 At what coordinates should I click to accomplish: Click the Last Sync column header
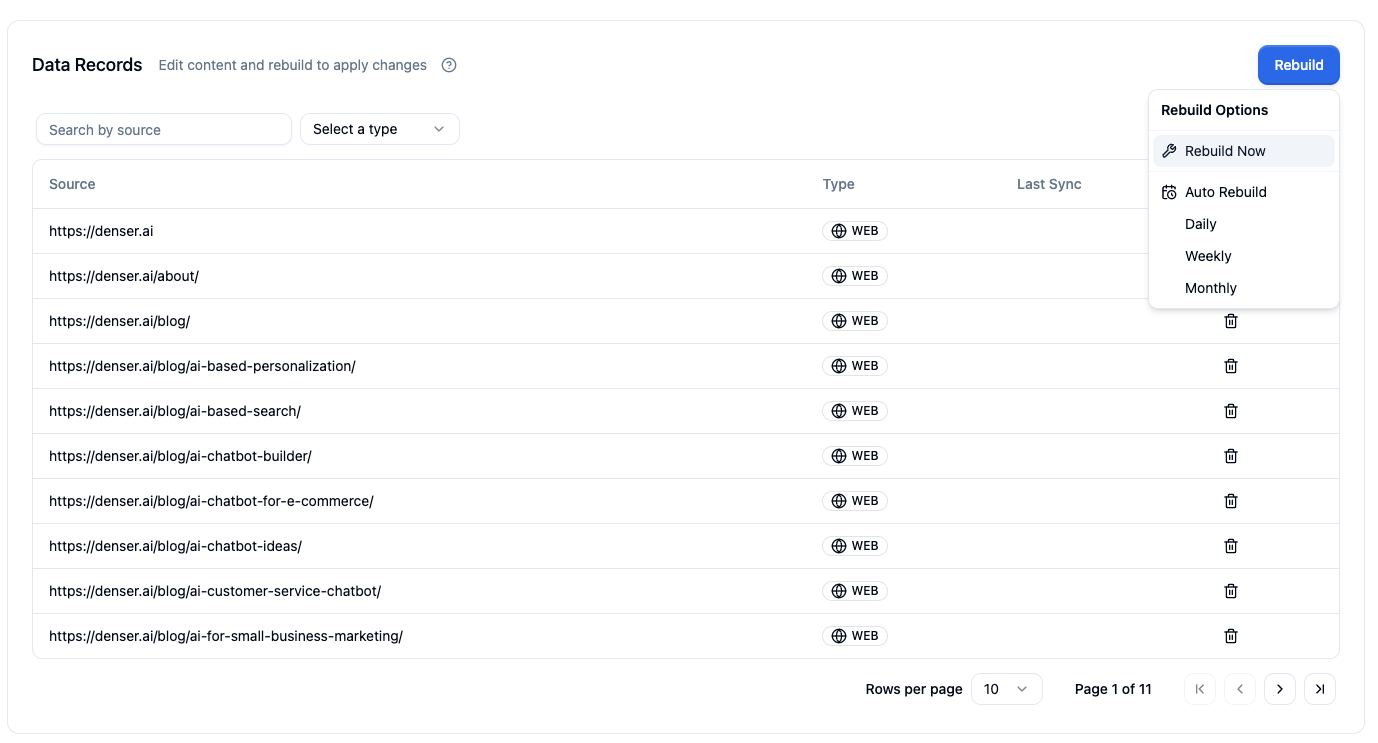(1049, 184)
